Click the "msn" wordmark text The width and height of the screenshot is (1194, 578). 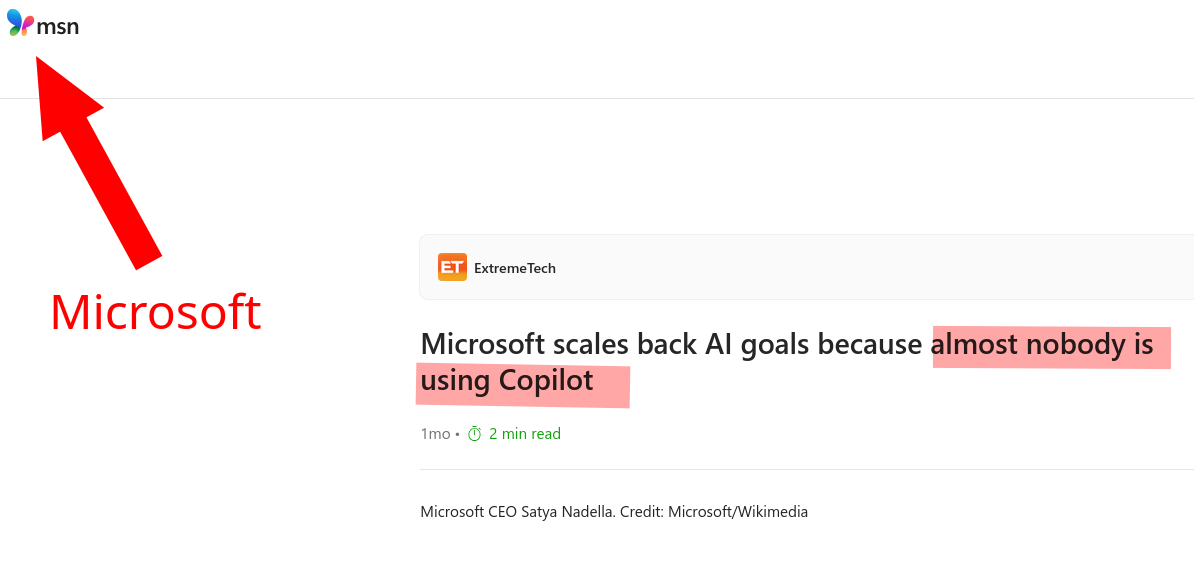click(x=58, y=26)
